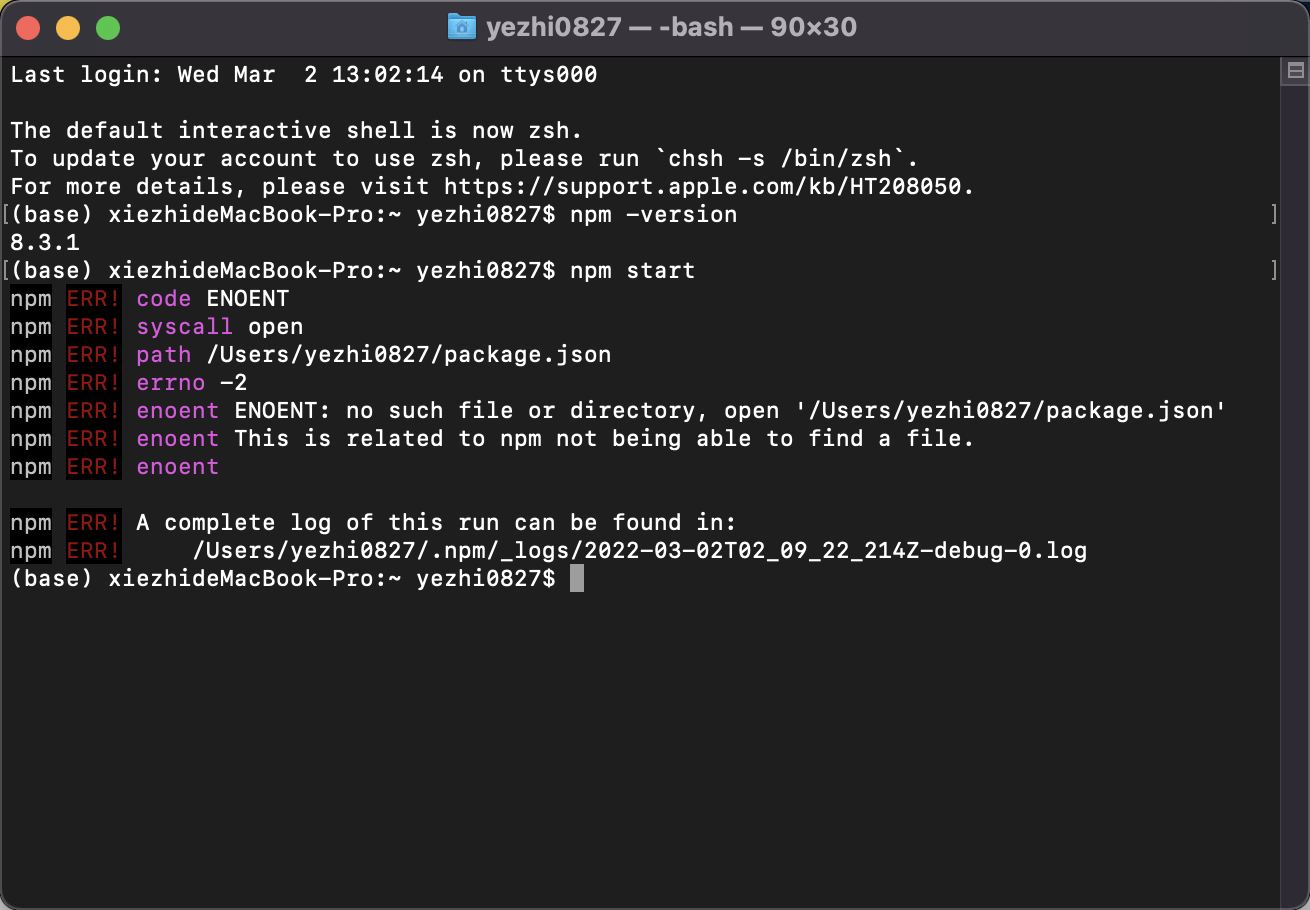The image size is (1310, 910).
Task: Click the right bracket mark on the npm start line
Action: point(1274,270)
